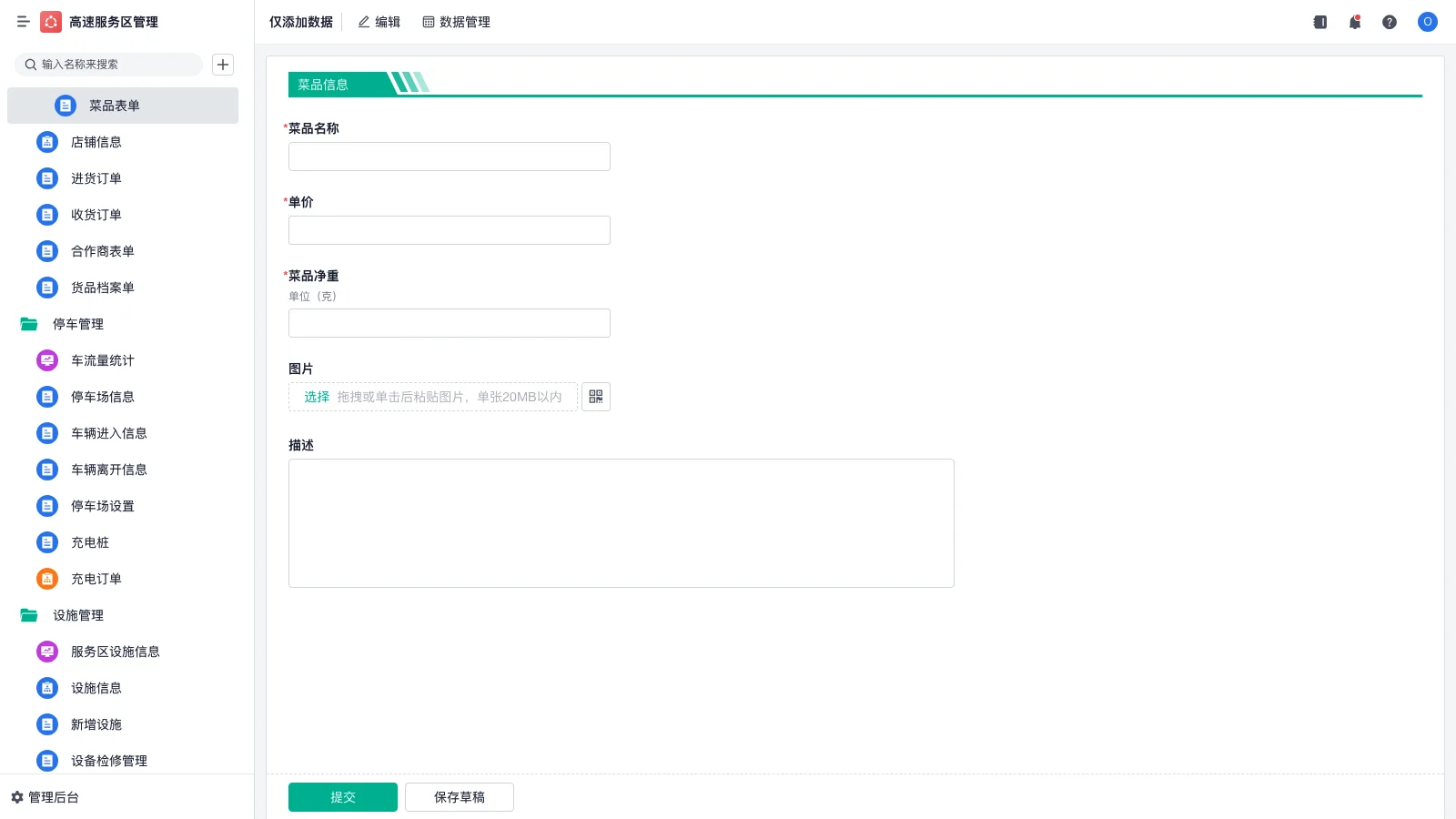Open the address book icon in header
Viewport: 1456px width, 819px height.
point(1319,22)
